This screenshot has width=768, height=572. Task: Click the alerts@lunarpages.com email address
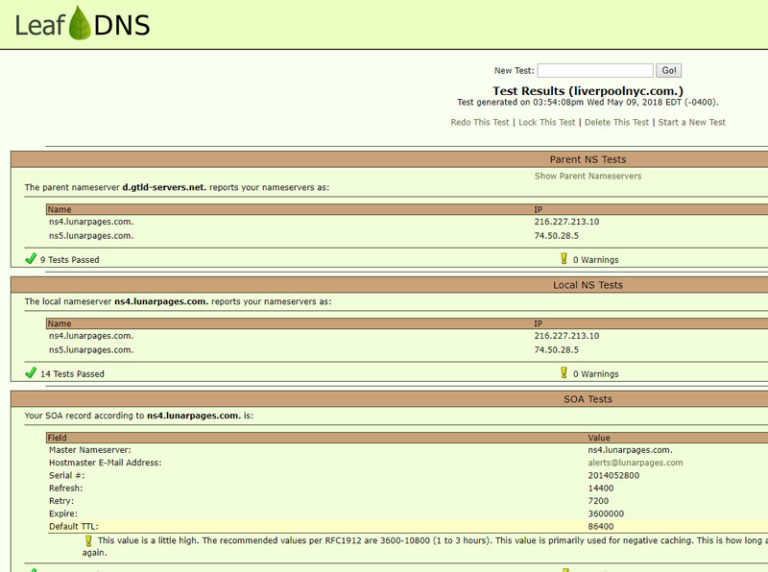tap(635, 463)
